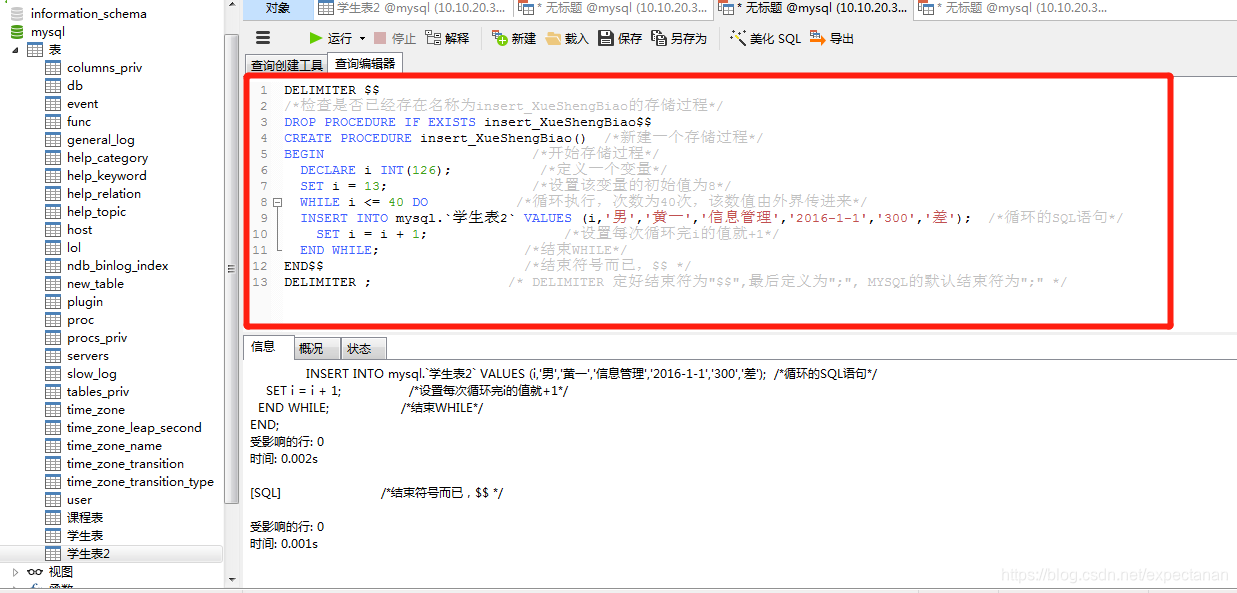Image resolution: width=1237 pixels, height=593 pixels.
Task: Click table icon beside lol
Action: (53, 248)
